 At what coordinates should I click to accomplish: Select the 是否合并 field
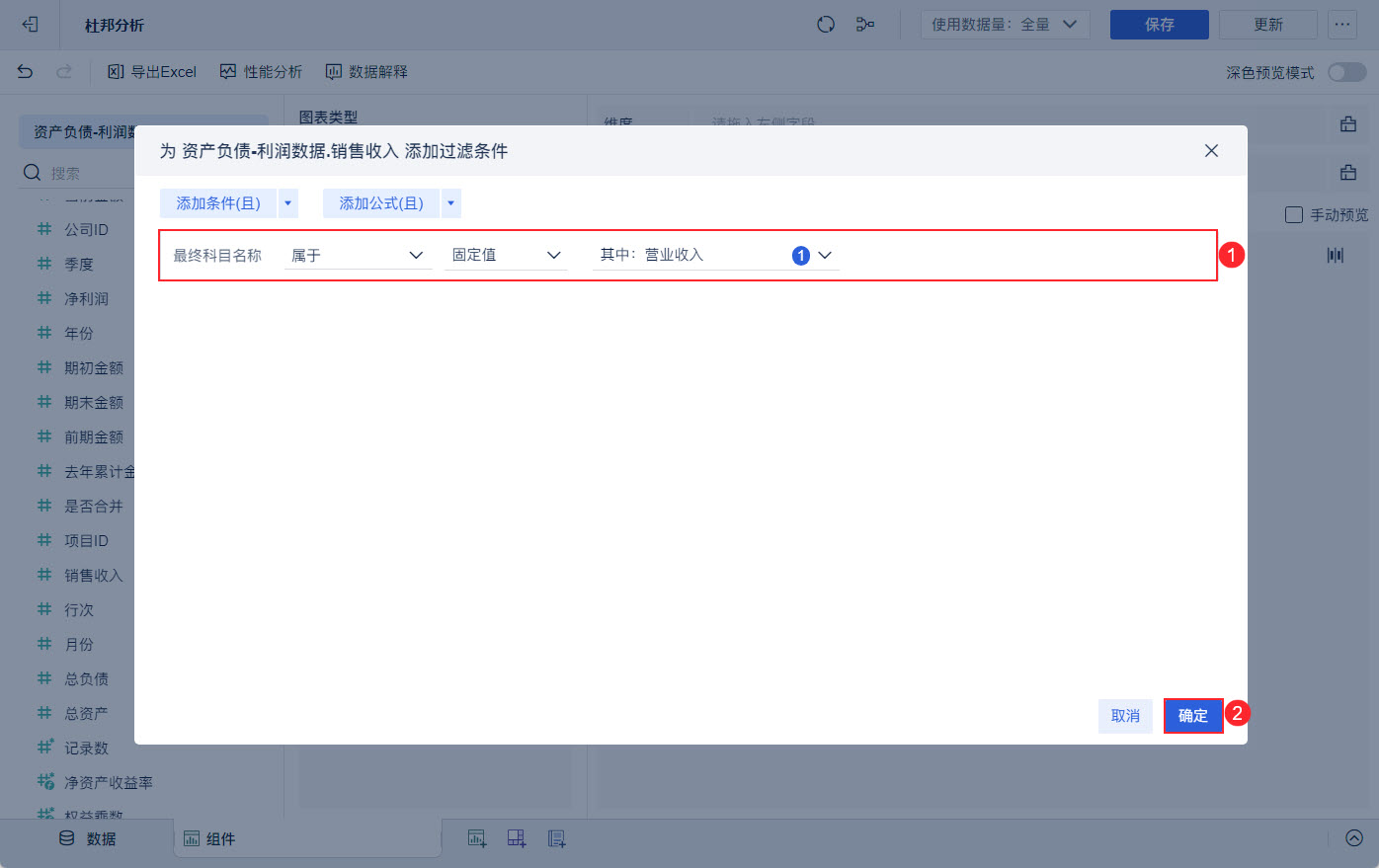point(94,506)
